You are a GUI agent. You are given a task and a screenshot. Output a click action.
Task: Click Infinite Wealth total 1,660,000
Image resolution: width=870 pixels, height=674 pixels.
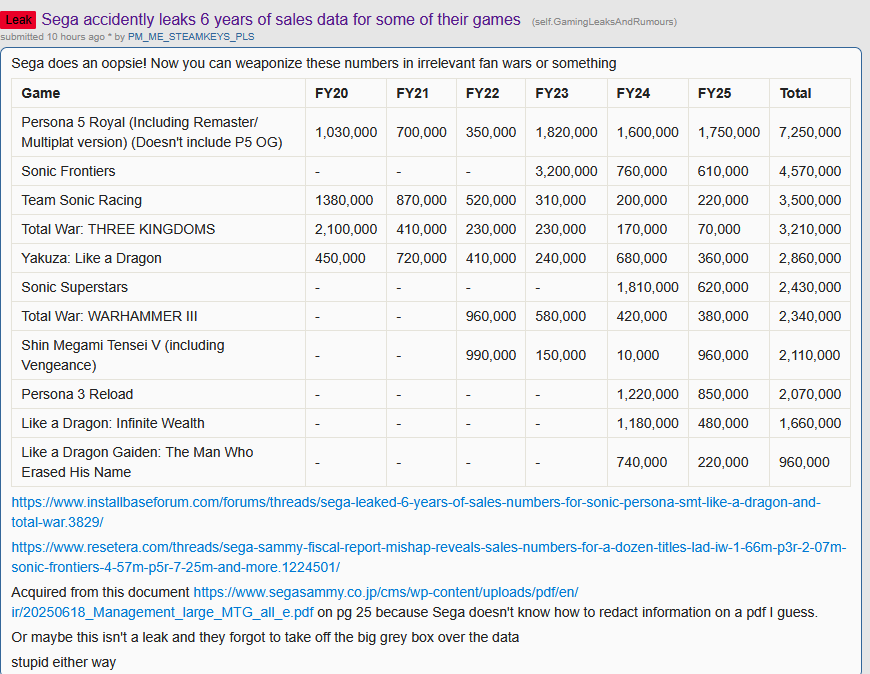(x=810, y=423)
